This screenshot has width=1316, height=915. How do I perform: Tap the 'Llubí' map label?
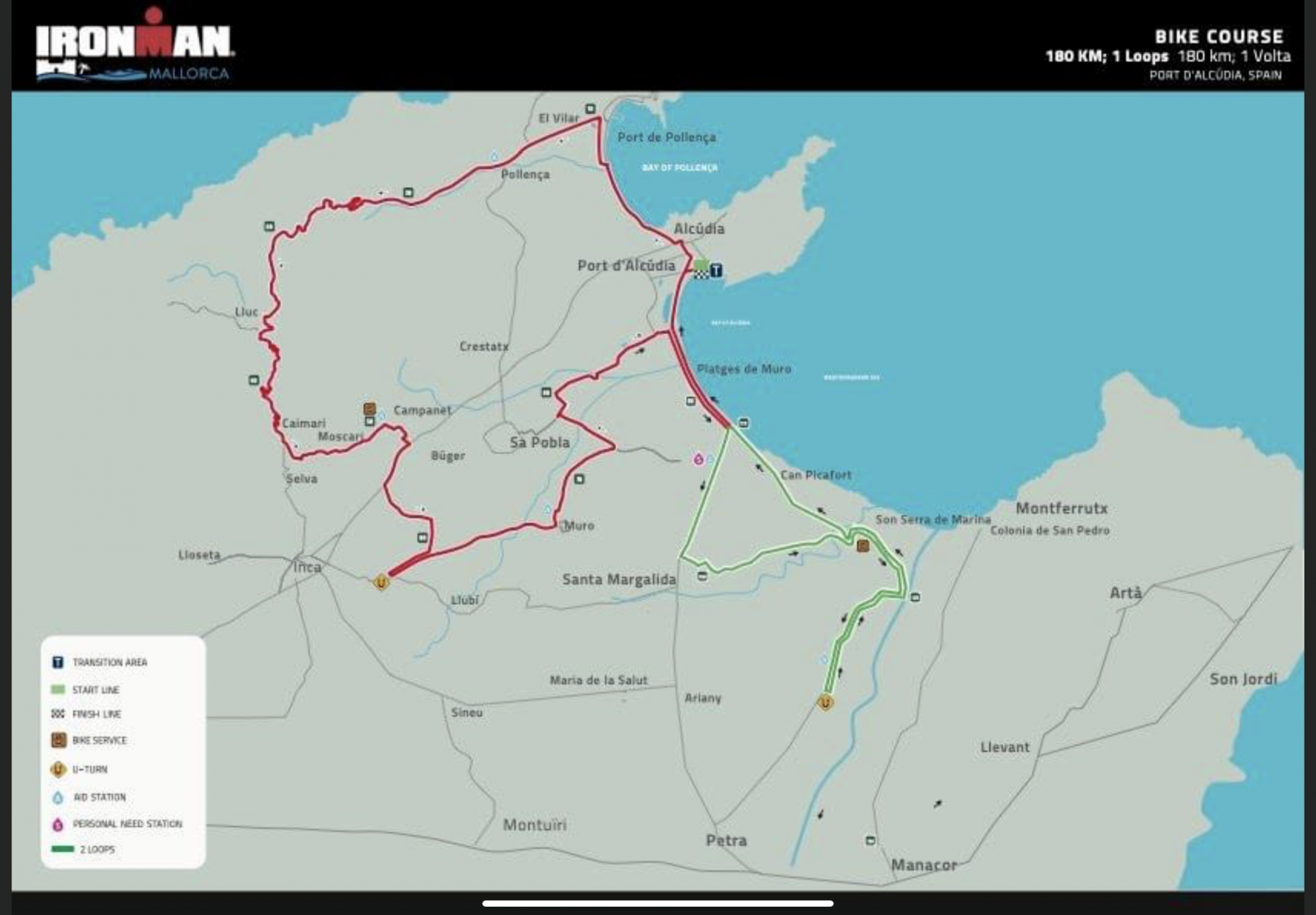465,601
